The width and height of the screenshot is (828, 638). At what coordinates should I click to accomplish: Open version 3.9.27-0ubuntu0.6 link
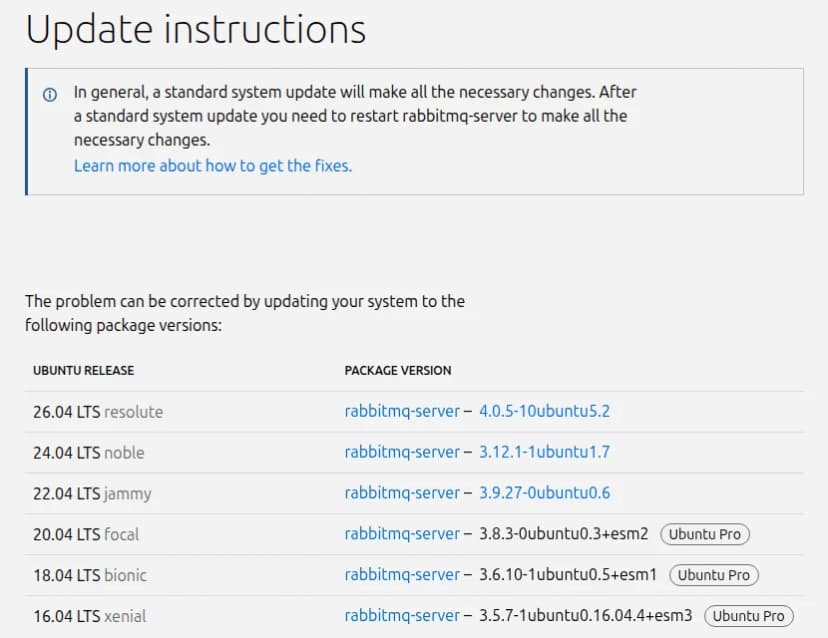pos(544,493)
